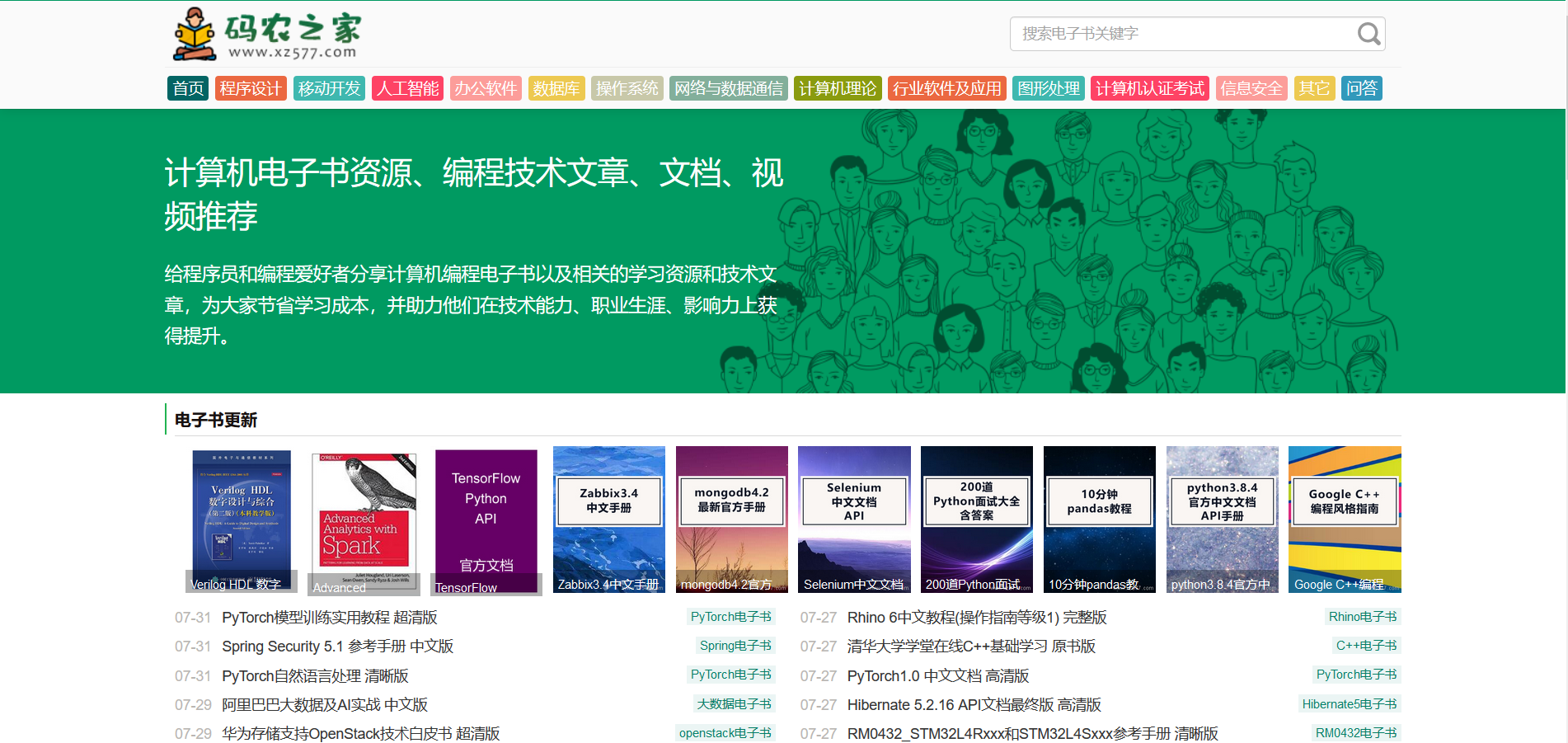The image size is (1568, 743).
Task: Select the 人工智能 category
Action: (408, 88)
